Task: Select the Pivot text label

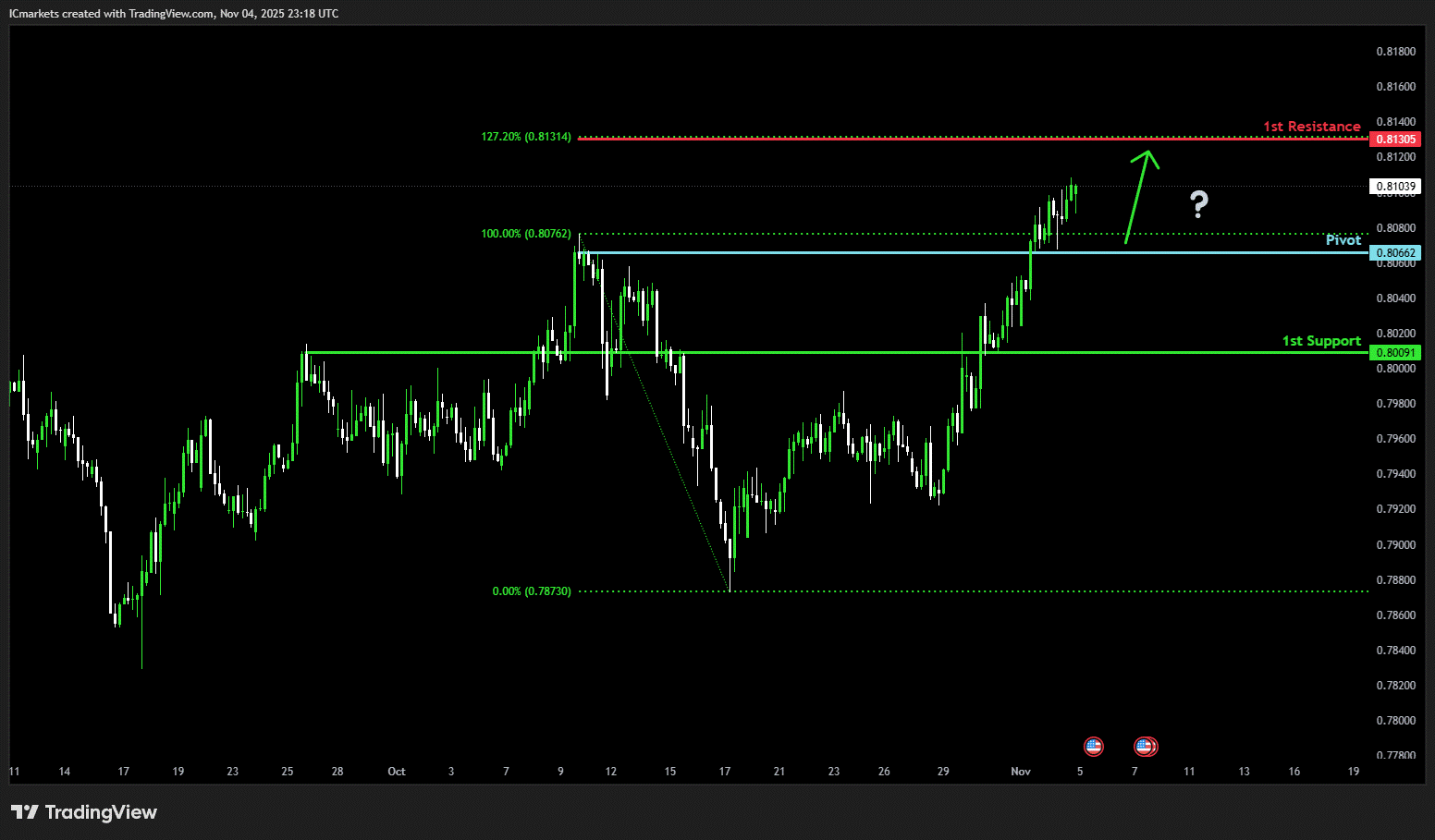Action: [1343, 240]
